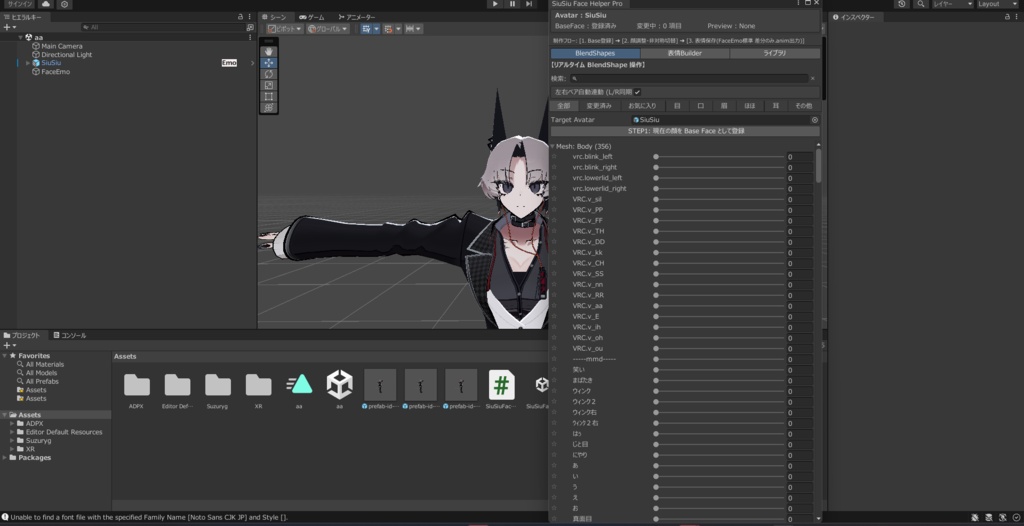This screenshot has height=526, width=1024.
Task: Select the BlendShapes tab
Action: [x=595, y=53]
